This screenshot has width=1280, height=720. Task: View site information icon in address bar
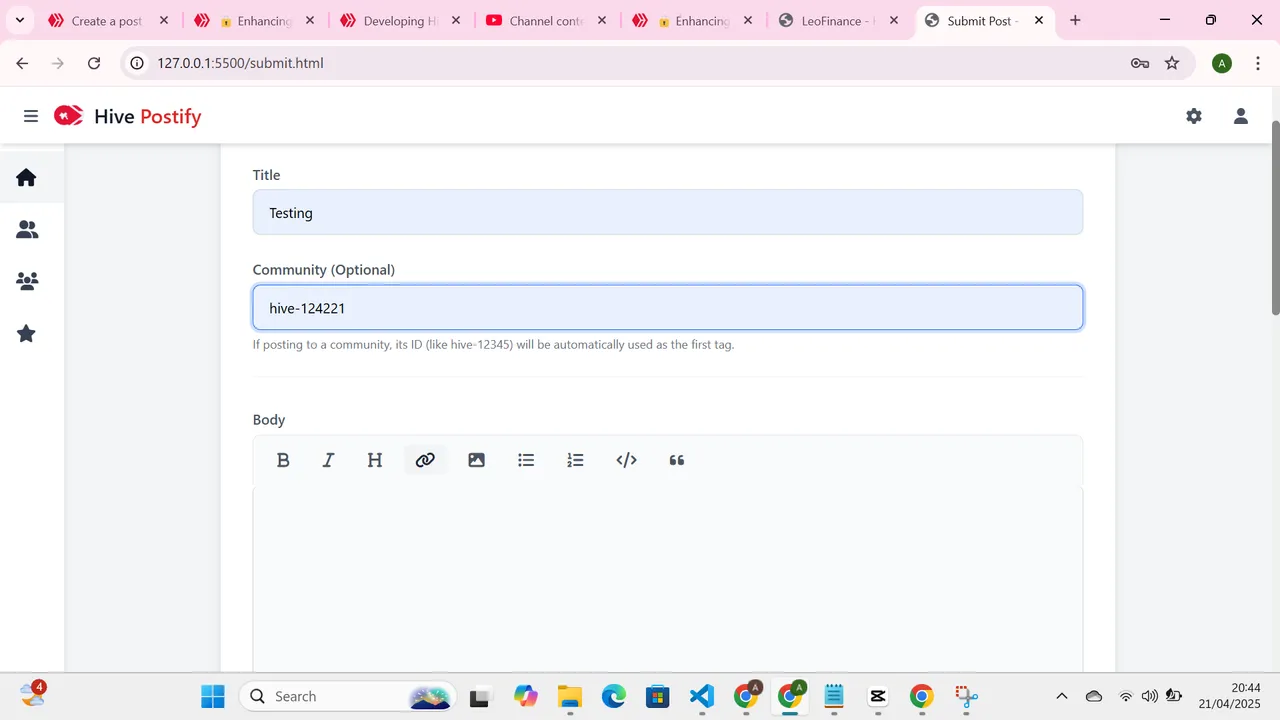(138, 63)
